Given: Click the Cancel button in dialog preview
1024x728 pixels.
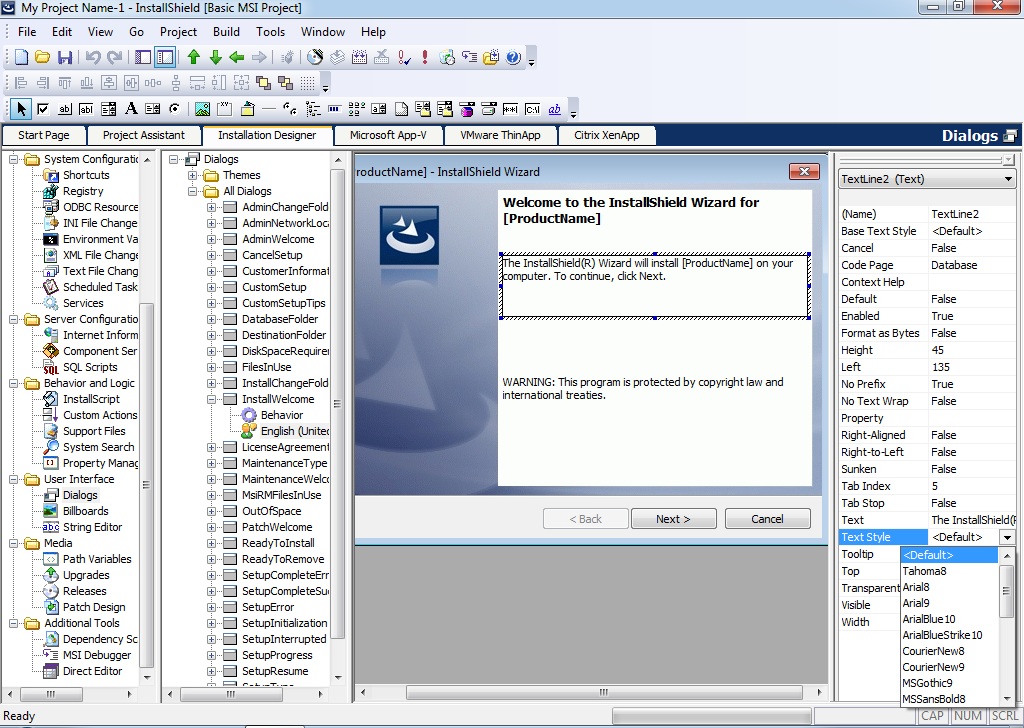Looking at the screenshot, I should pos(767,519).
